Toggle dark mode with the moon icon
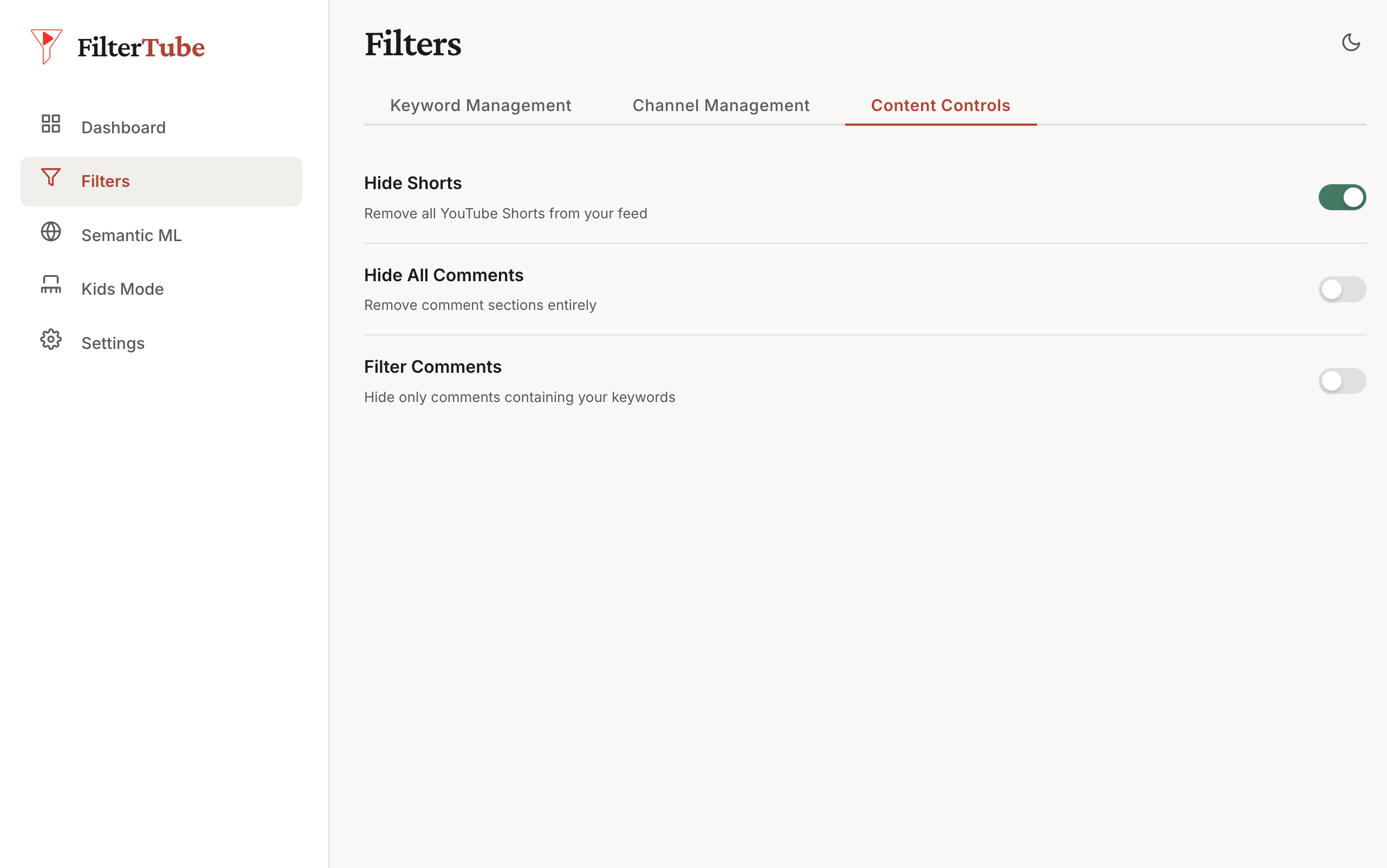Image resolution: width=1387 pixels, height=868 pixels. coord(1351,42)
